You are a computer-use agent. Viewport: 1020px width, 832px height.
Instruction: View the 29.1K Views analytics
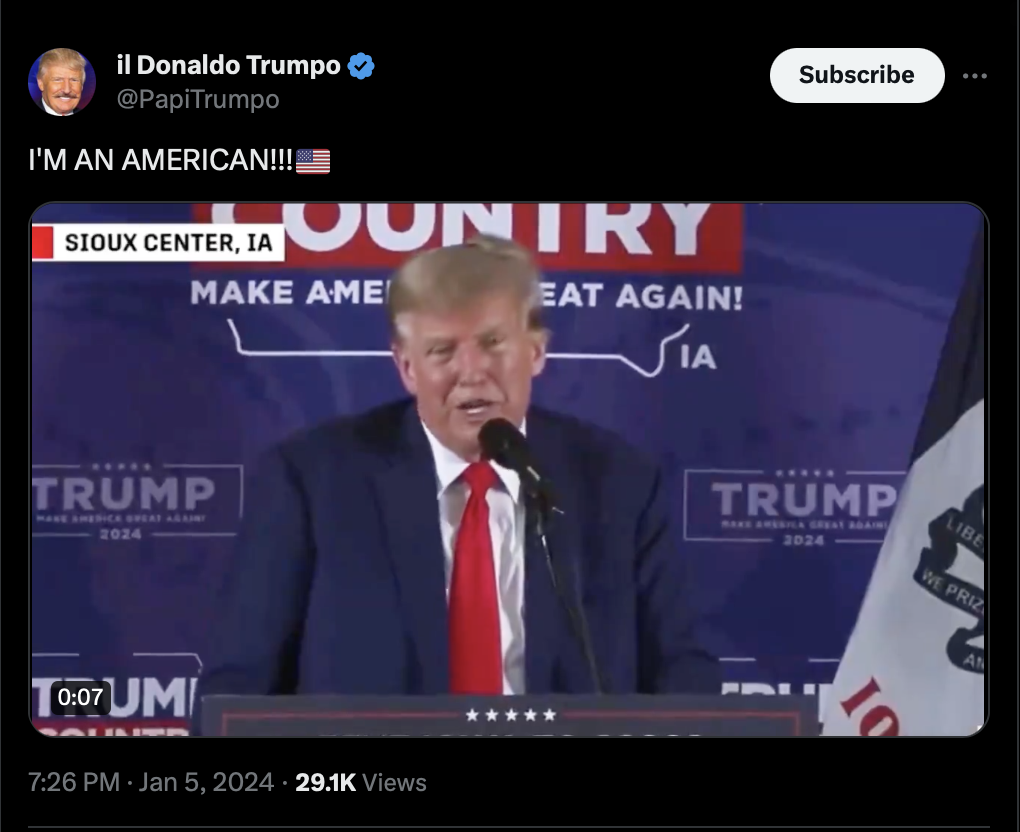(360, 782)
